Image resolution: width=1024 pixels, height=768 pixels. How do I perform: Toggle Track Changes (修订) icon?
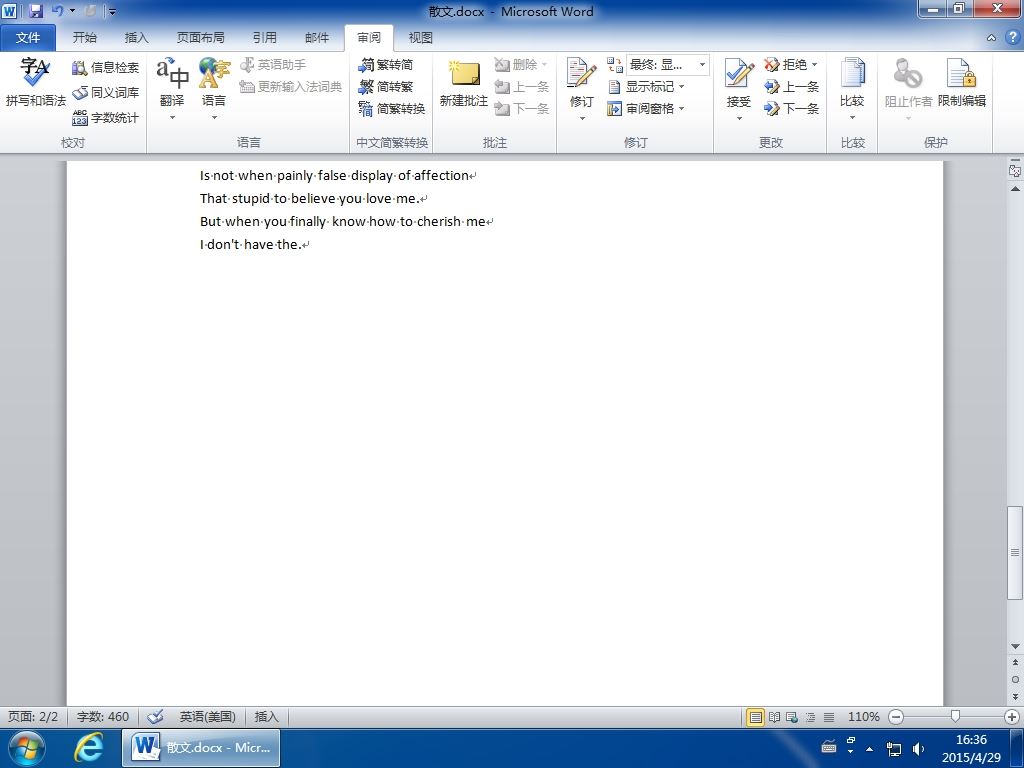tap(581, 74)
